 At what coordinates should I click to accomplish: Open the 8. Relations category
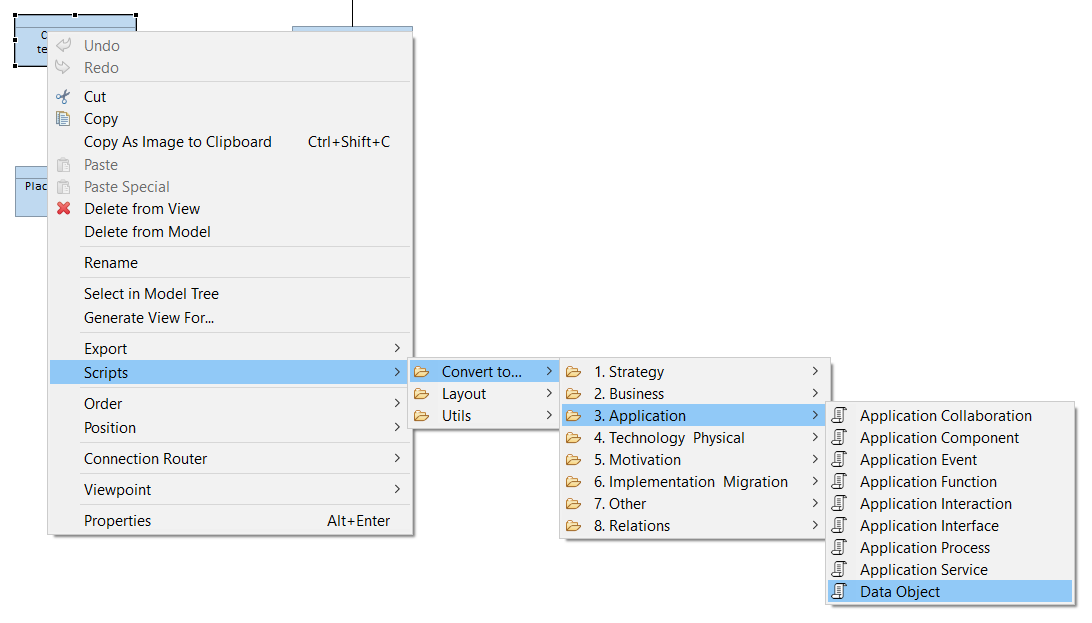click(x=695, y=526)
